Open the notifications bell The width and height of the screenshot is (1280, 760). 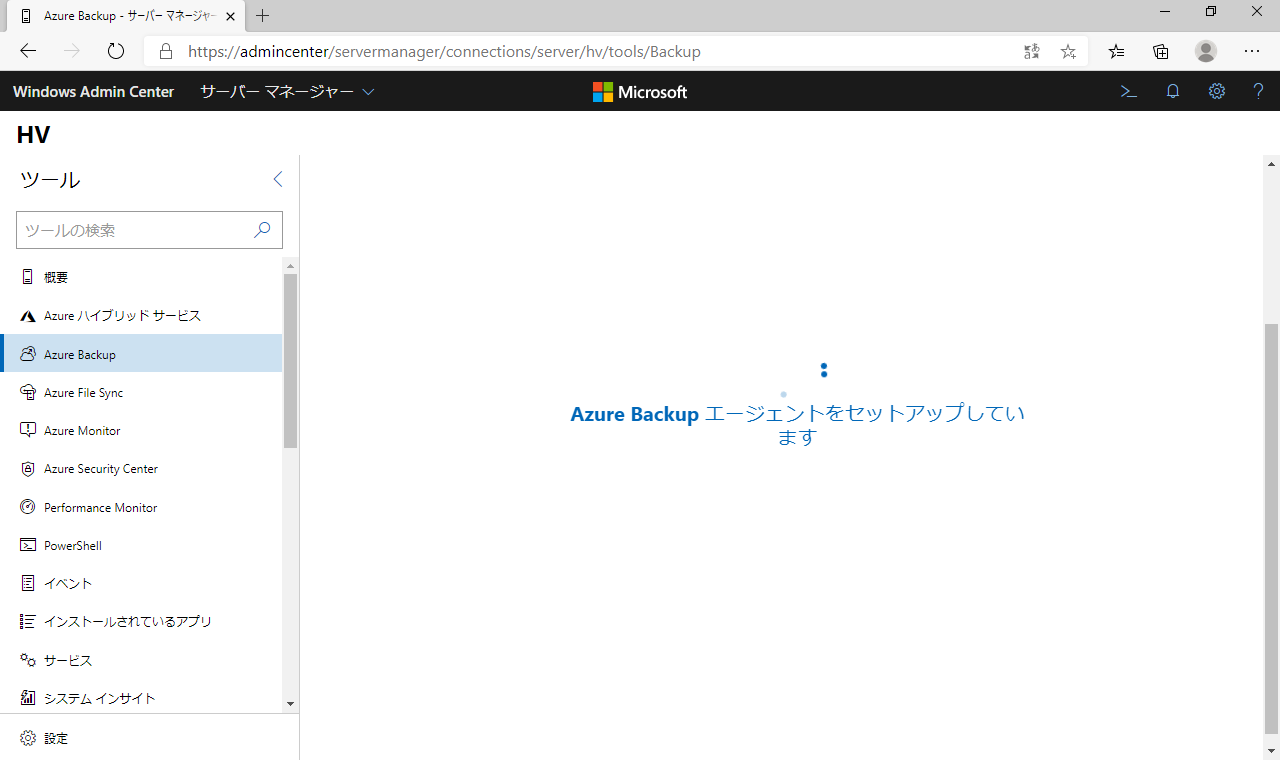point(1173,91)
